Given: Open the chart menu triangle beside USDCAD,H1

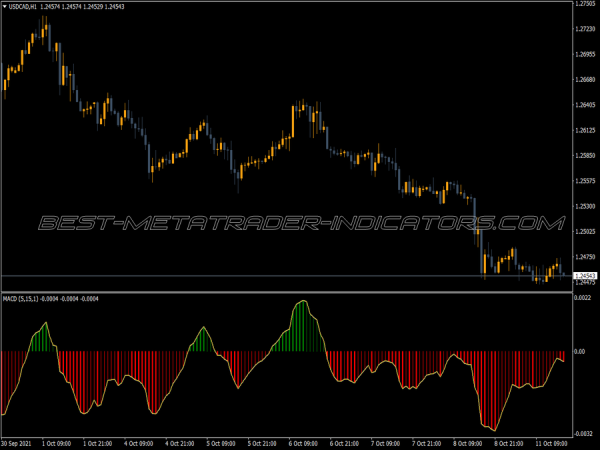Looking at the screenshot, I should click(5, 7).
